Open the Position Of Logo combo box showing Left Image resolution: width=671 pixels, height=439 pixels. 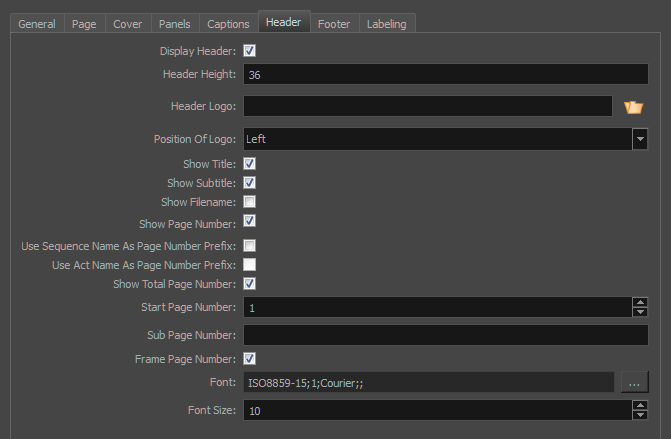[x=446, y=139]
